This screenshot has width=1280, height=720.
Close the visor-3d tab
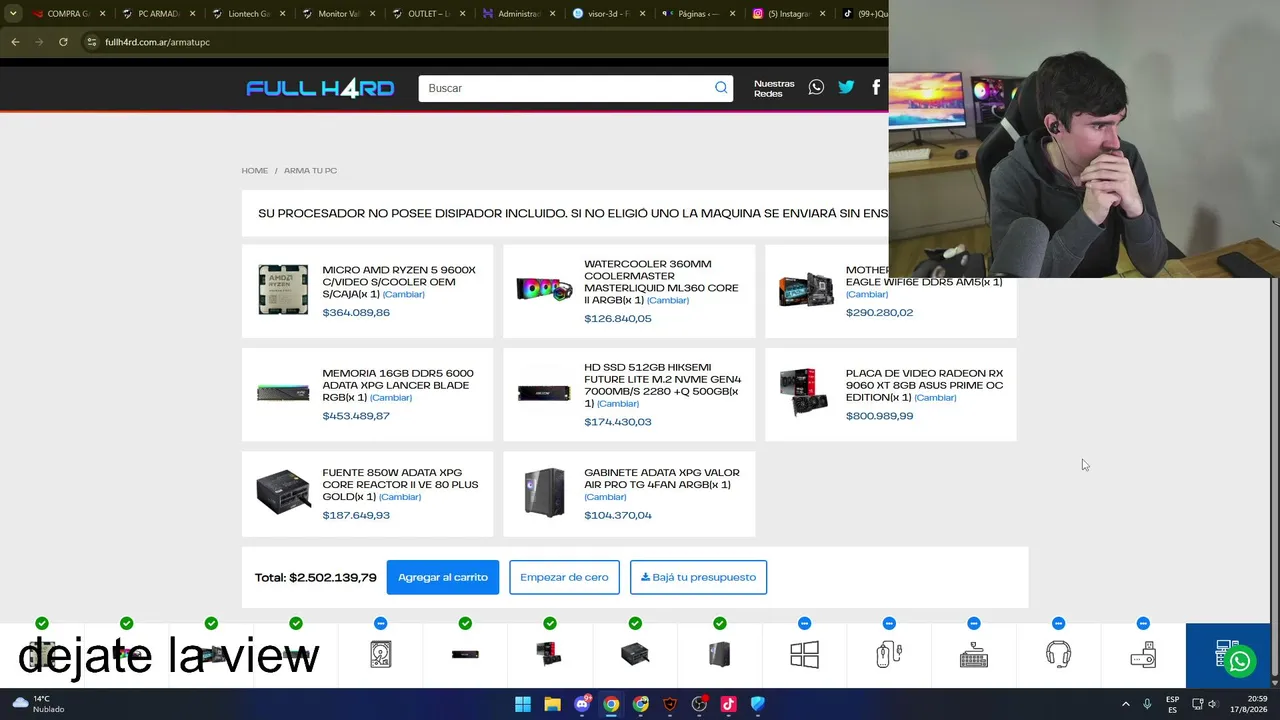642,14
